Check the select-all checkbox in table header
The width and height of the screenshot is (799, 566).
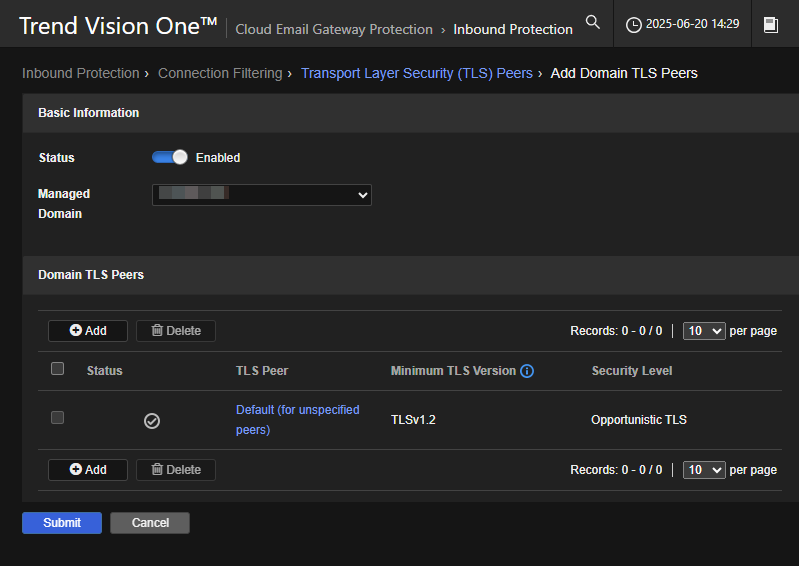point(58,369)
